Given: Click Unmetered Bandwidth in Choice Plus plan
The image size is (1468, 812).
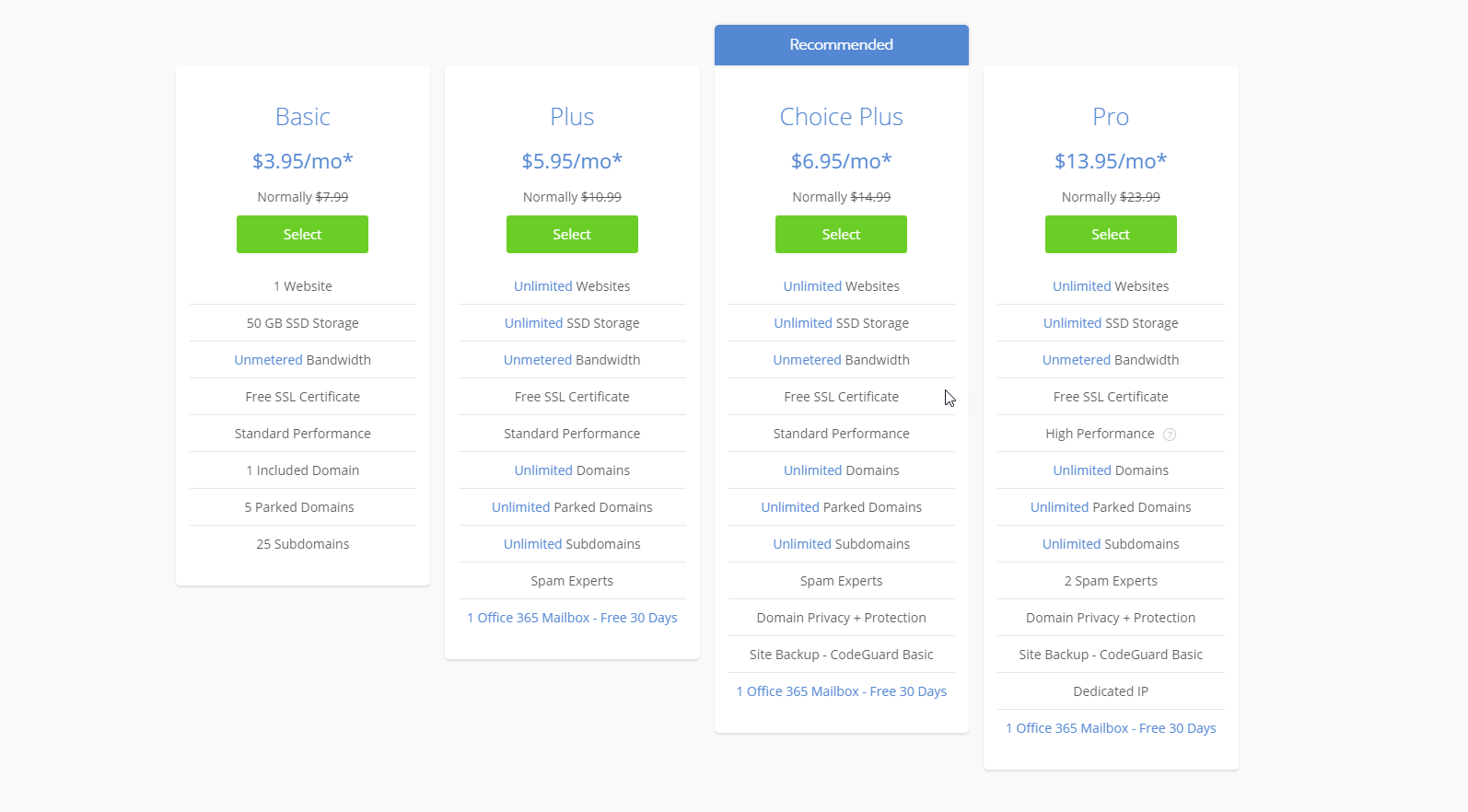Looking at the screenshot, I should 841,360.
